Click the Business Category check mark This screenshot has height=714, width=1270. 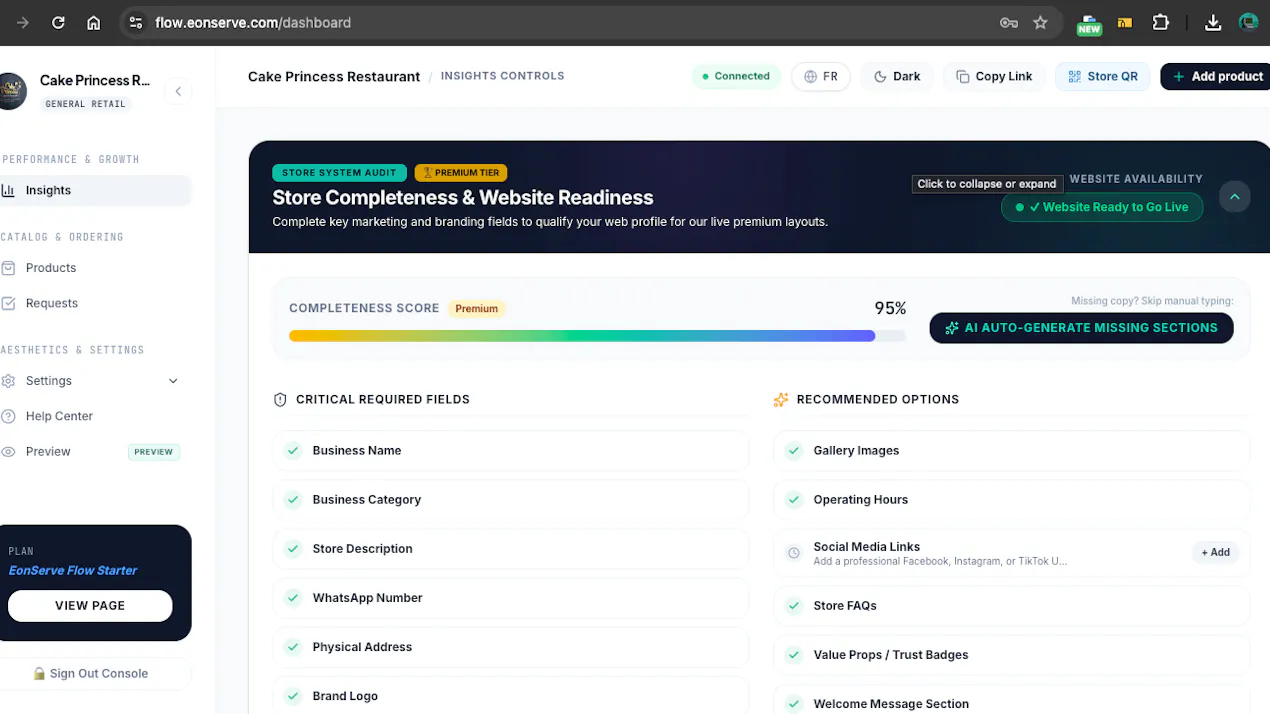pos(293,500)
